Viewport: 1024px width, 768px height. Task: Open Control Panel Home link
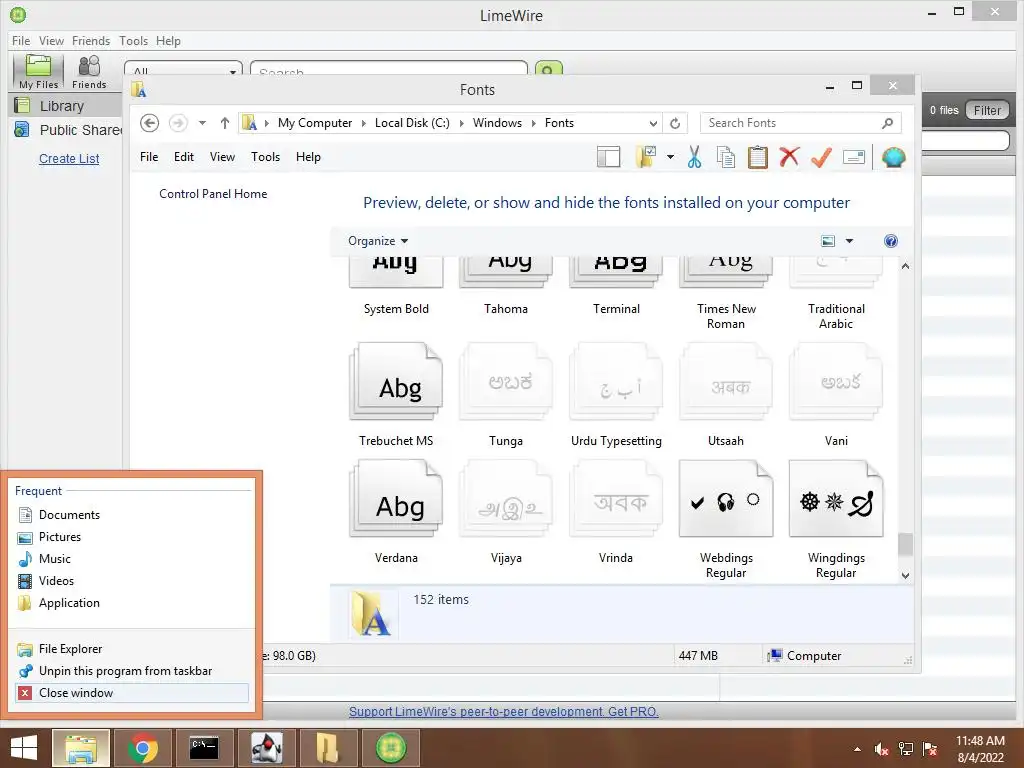(x=213, y=194)
